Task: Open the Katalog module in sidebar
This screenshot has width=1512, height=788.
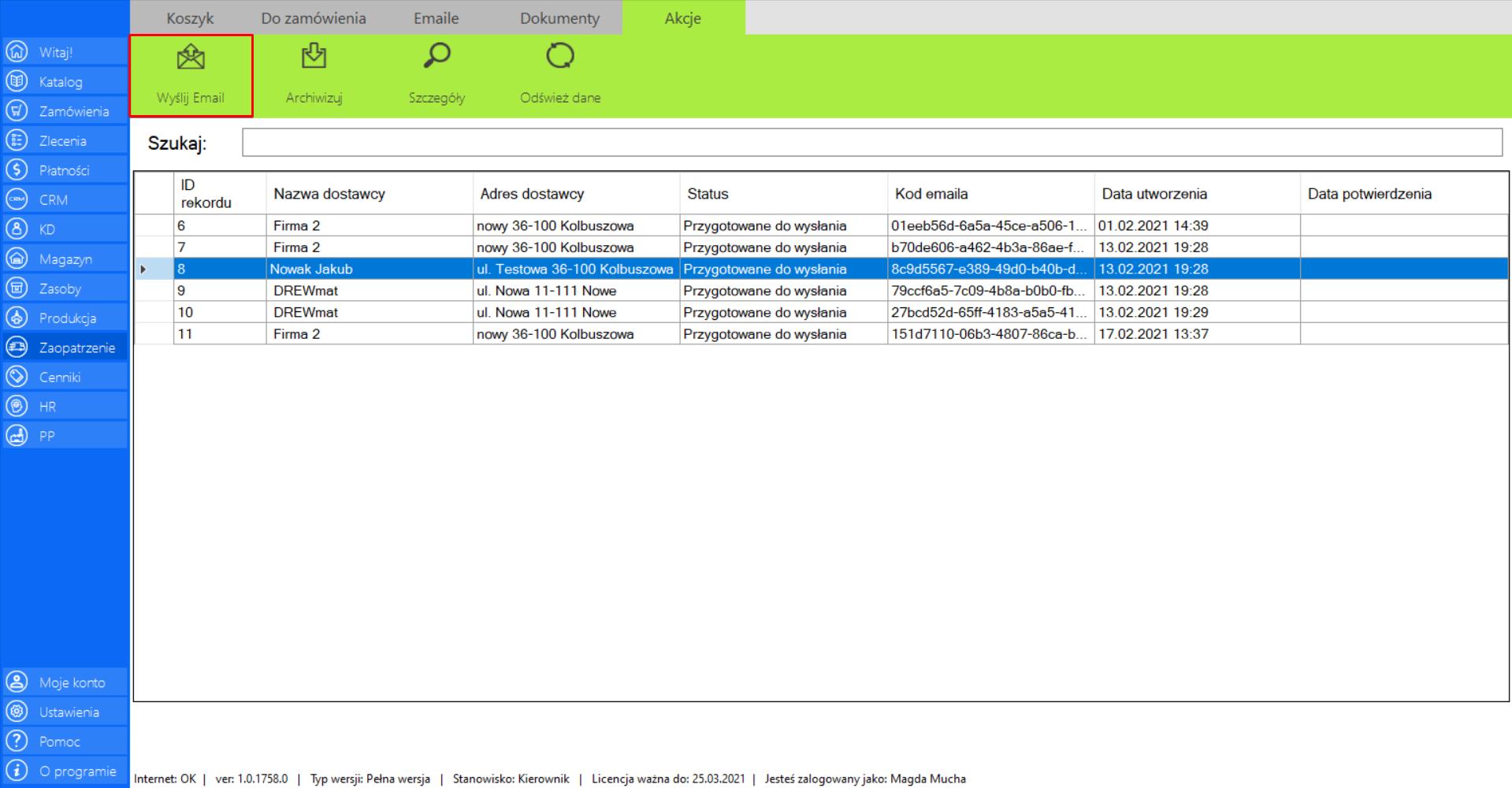Action: pyautogui.click(x=61, y=82)
